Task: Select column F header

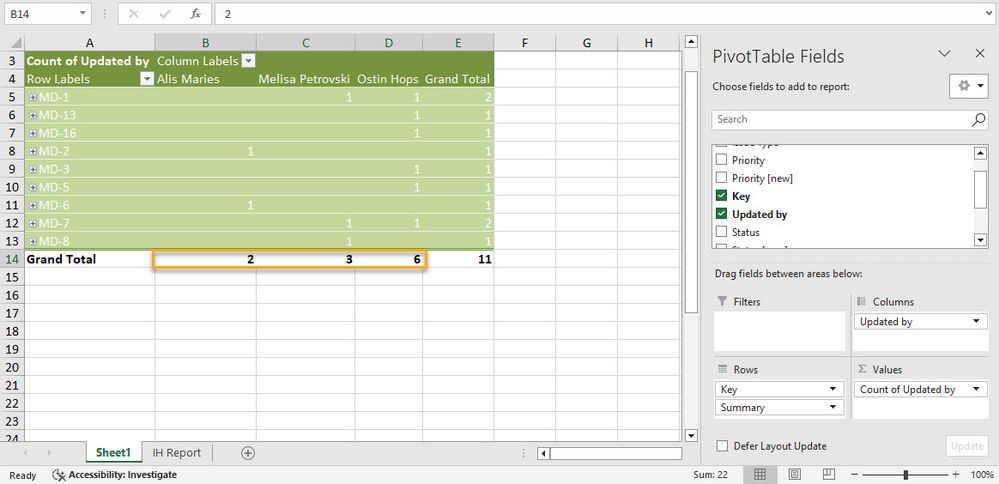Action: (524, 43)
